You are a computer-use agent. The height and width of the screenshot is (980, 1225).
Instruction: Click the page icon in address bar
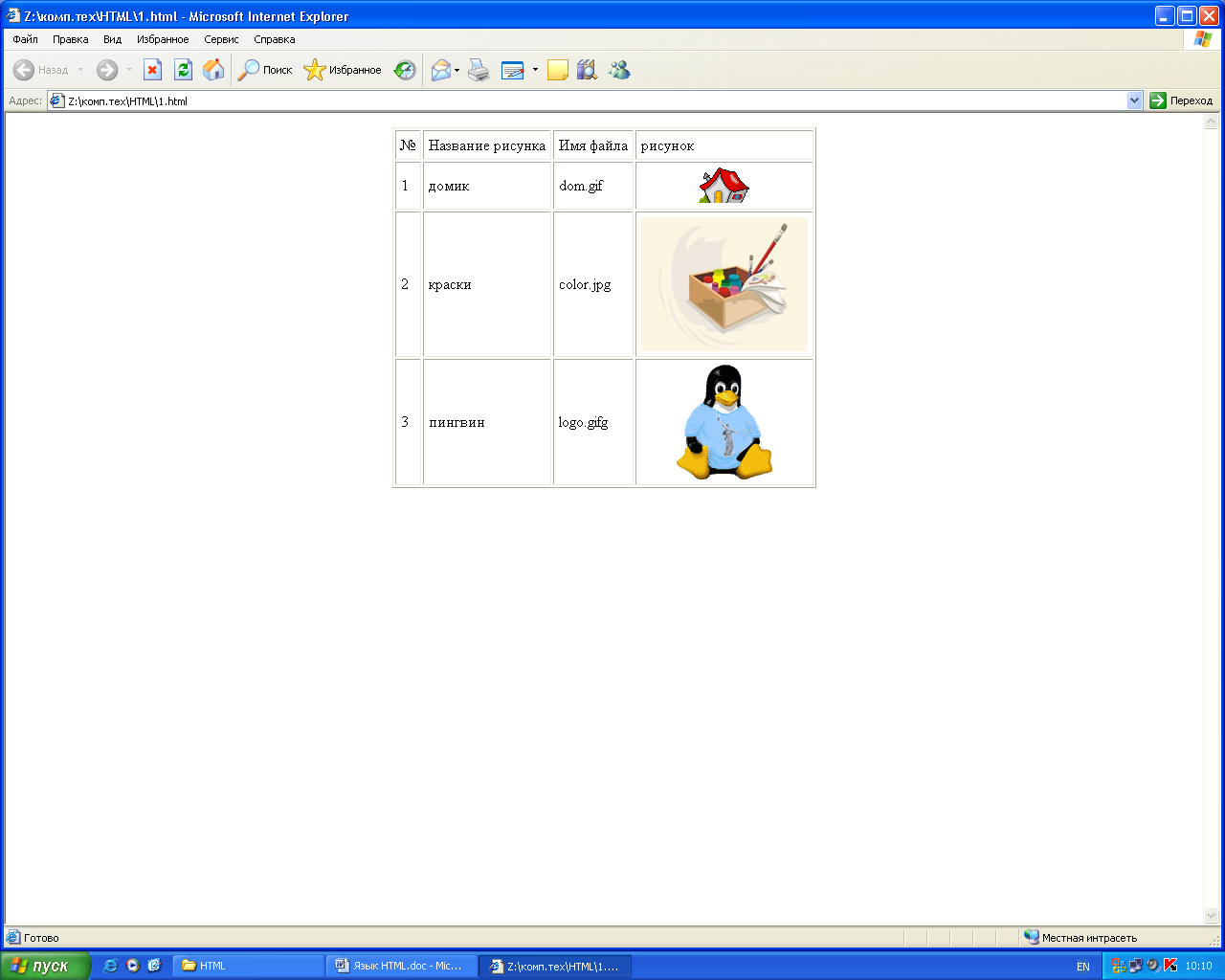tap(57, 100)
